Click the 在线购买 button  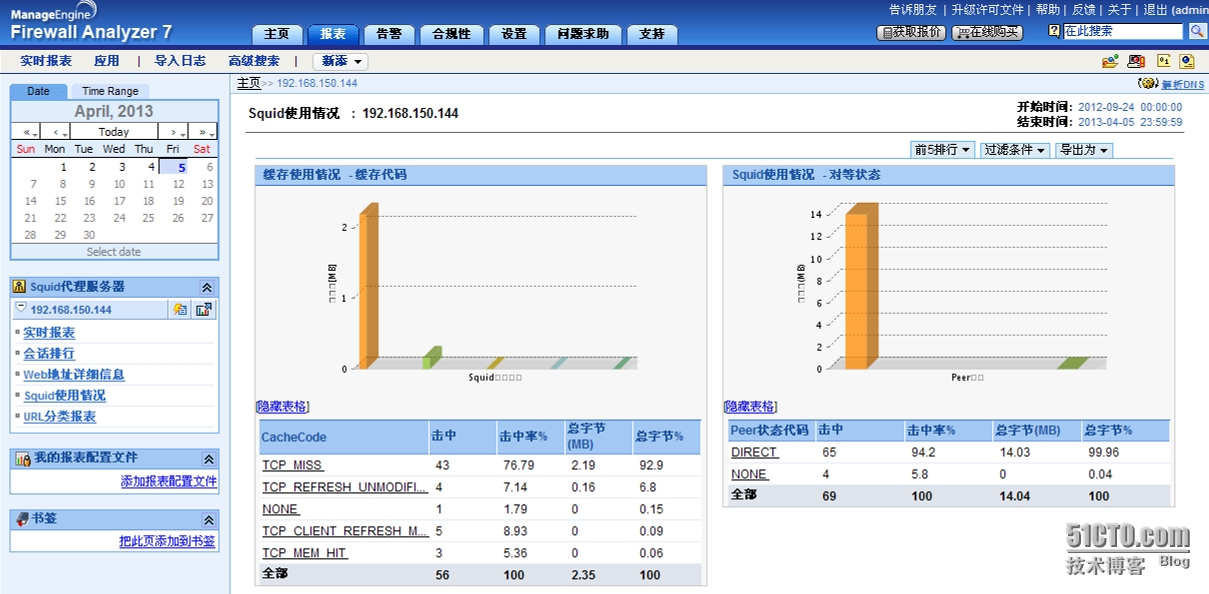[x=987, y=32]
